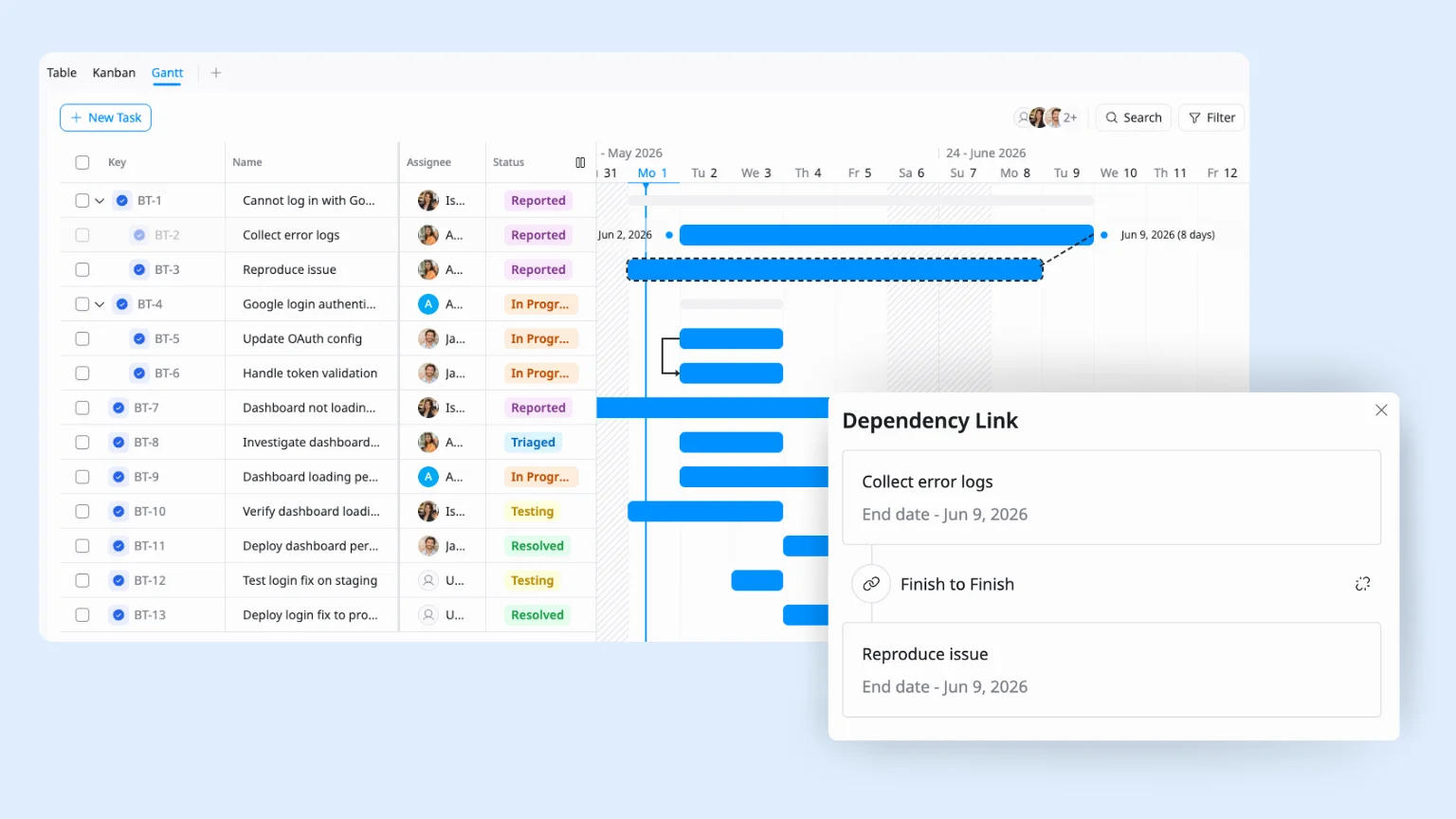1456x819 pixels.
Task: Open Testing status for Test login fix on staging
Action: pos(533,580)
